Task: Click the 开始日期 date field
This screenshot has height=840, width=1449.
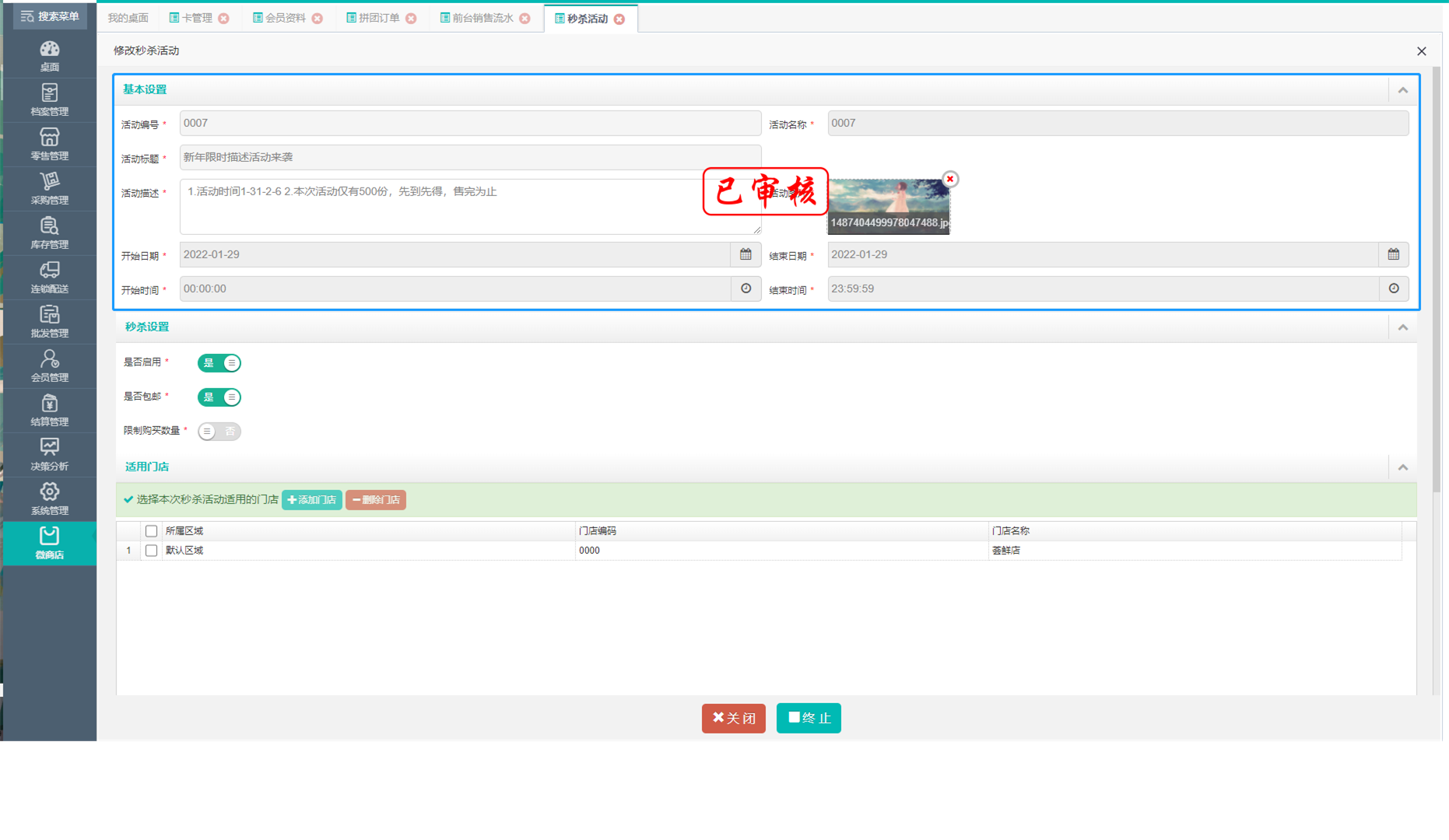Action: (x=455, y=254)
